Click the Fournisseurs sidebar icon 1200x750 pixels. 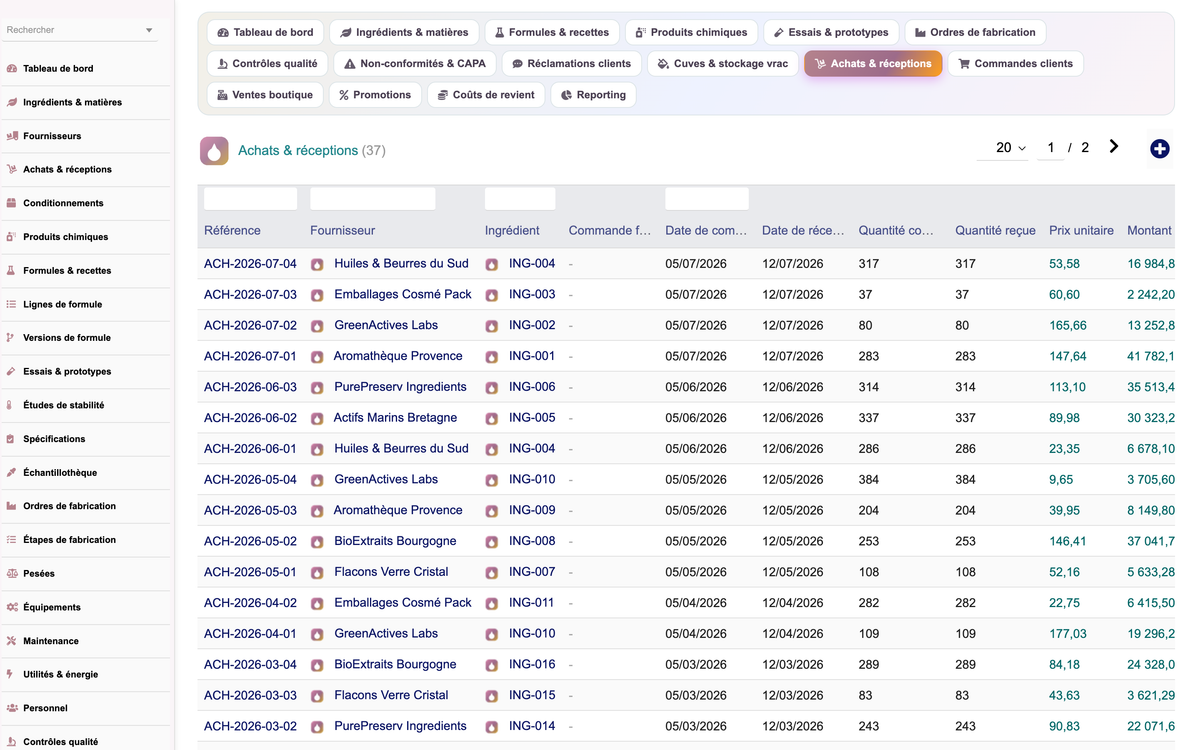pos(12,136)
